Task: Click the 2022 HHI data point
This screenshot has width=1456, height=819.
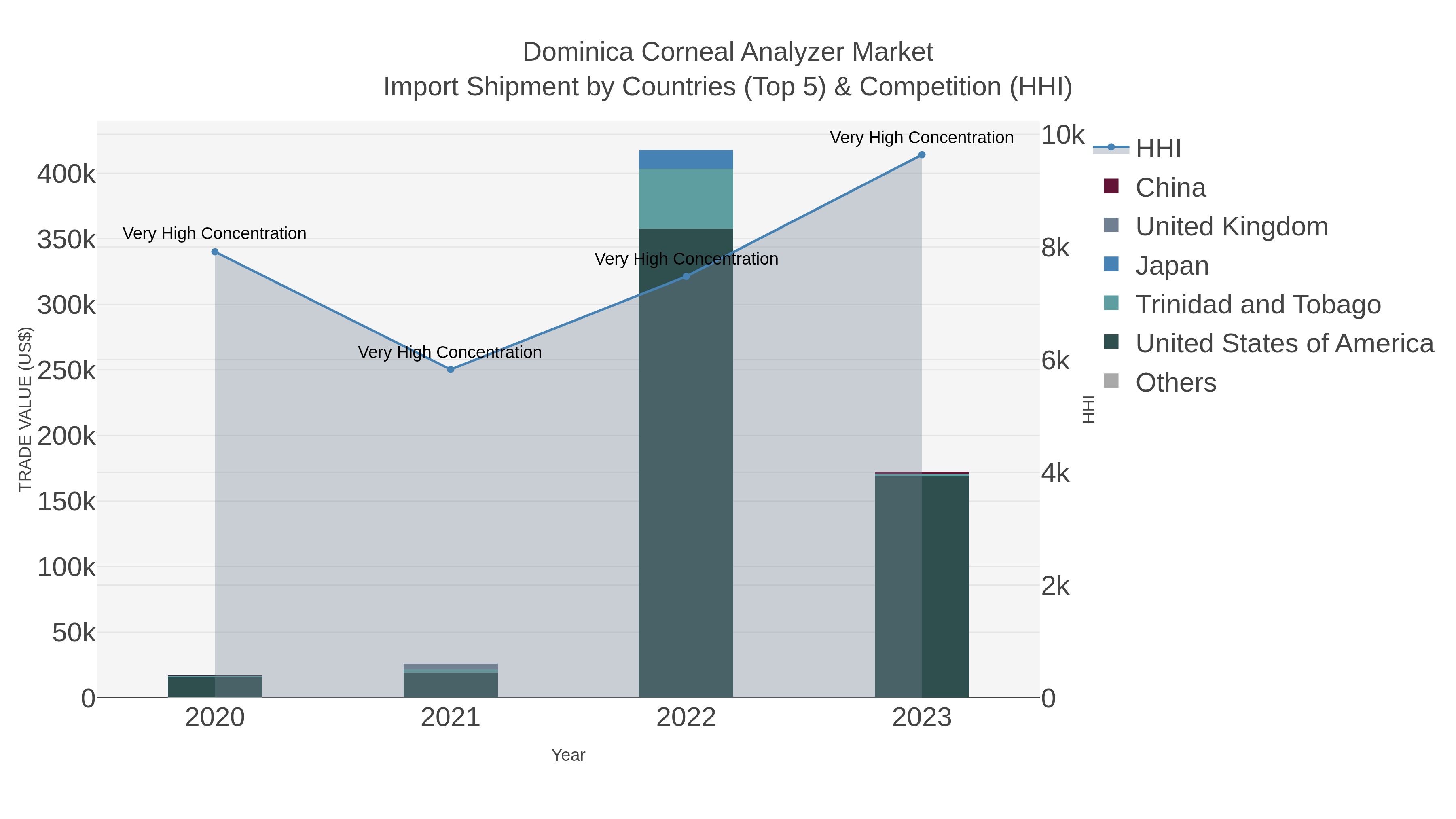Action: pos(686,276)
